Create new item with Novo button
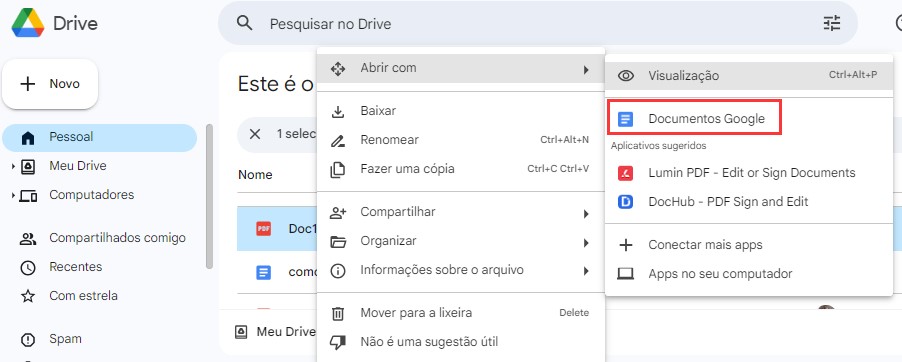 coord(50,84)
